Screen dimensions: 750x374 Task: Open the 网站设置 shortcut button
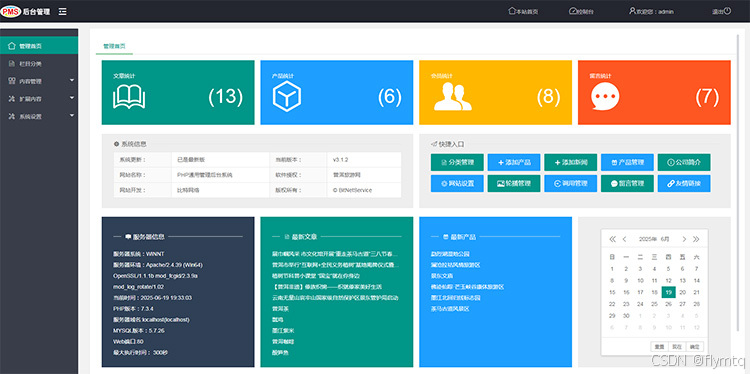(x=457, y=183)
